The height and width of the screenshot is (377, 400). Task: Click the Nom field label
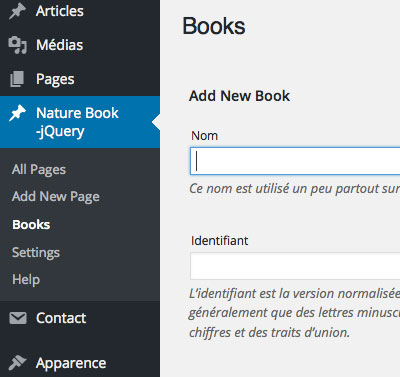tap(204, 136)
